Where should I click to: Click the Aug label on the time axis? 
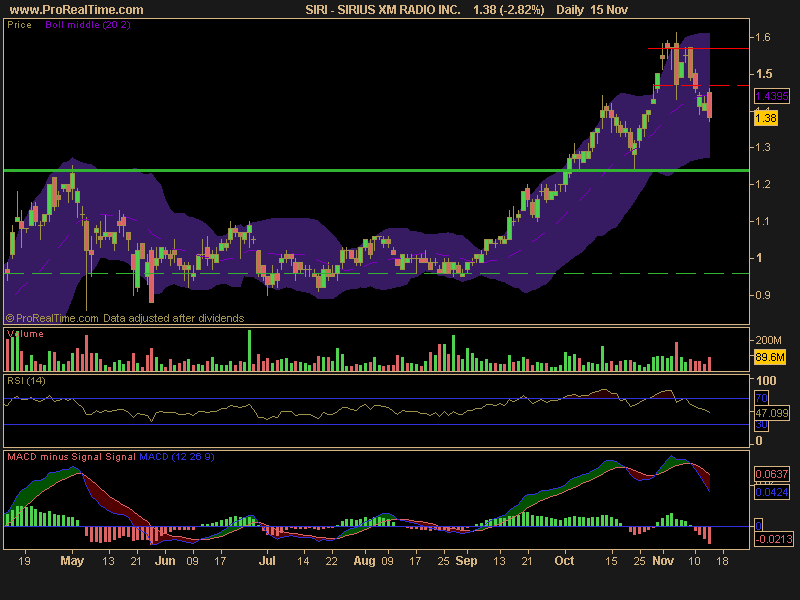point(364,561)
